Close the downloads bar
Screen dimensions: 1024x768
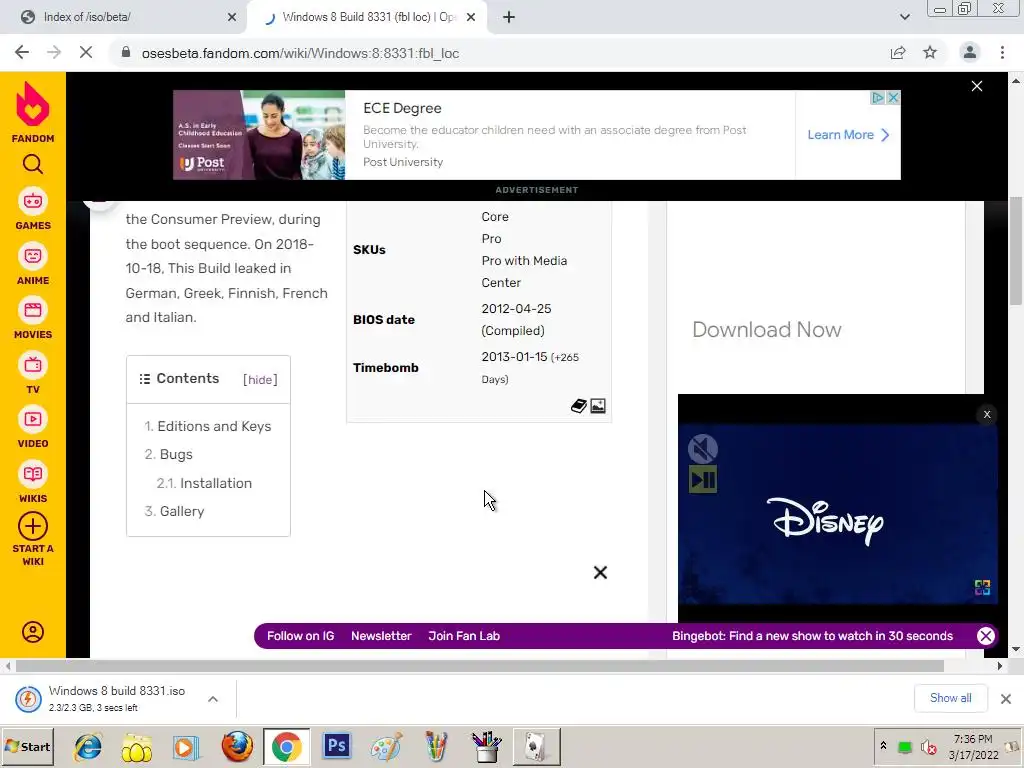[1006, 699]
